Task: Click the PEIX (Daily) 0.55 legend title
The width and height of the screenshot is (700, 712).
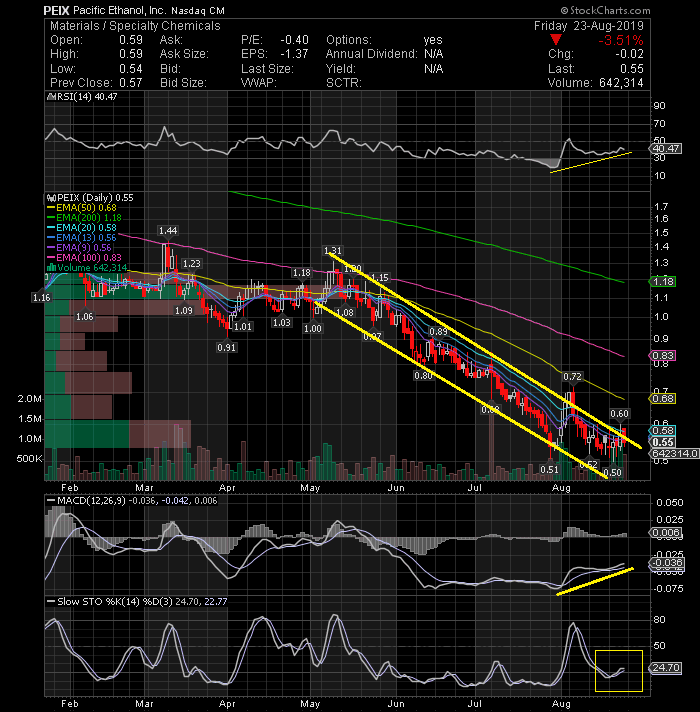Action: coord(95,198)
